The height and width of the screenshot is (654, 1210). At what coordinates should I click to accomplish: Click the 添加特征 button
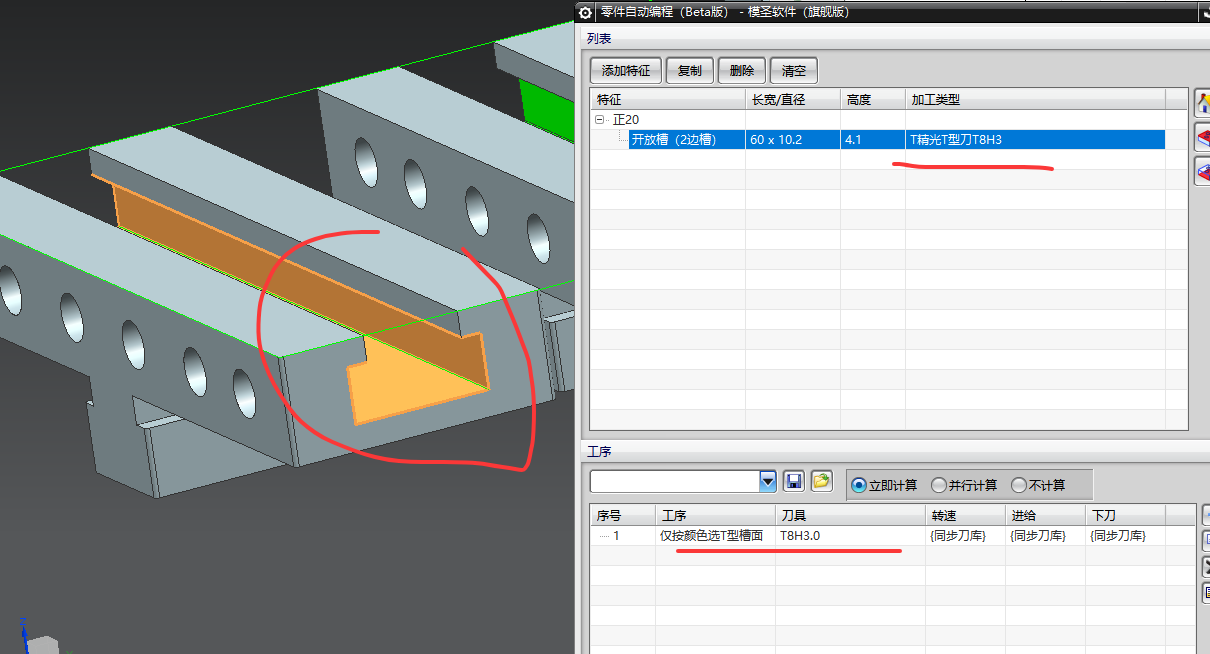pos(625,71)
